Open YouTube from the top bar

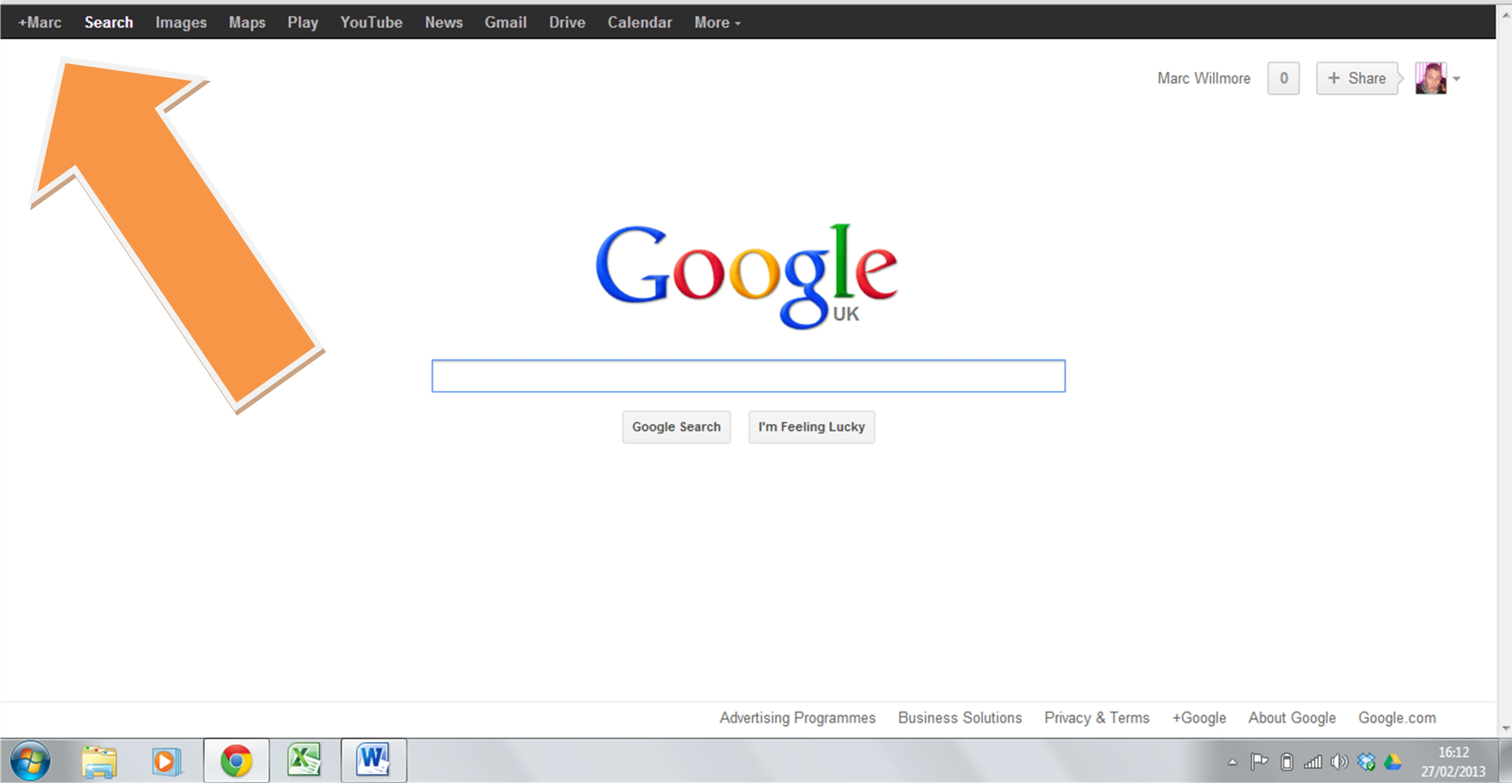coord(371,22)
